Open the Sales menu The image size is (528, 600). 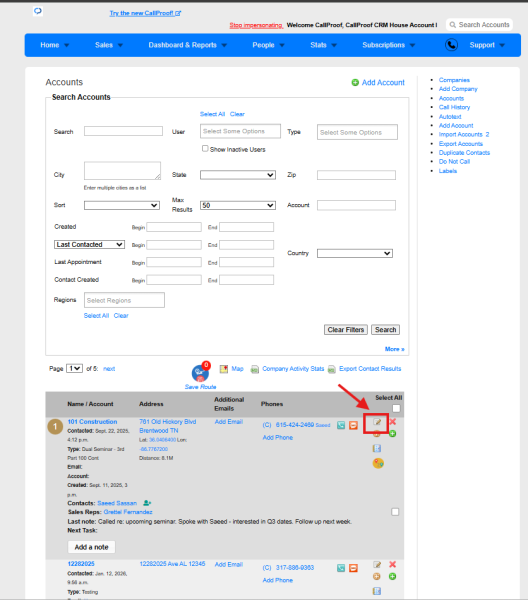coord(109,45)
